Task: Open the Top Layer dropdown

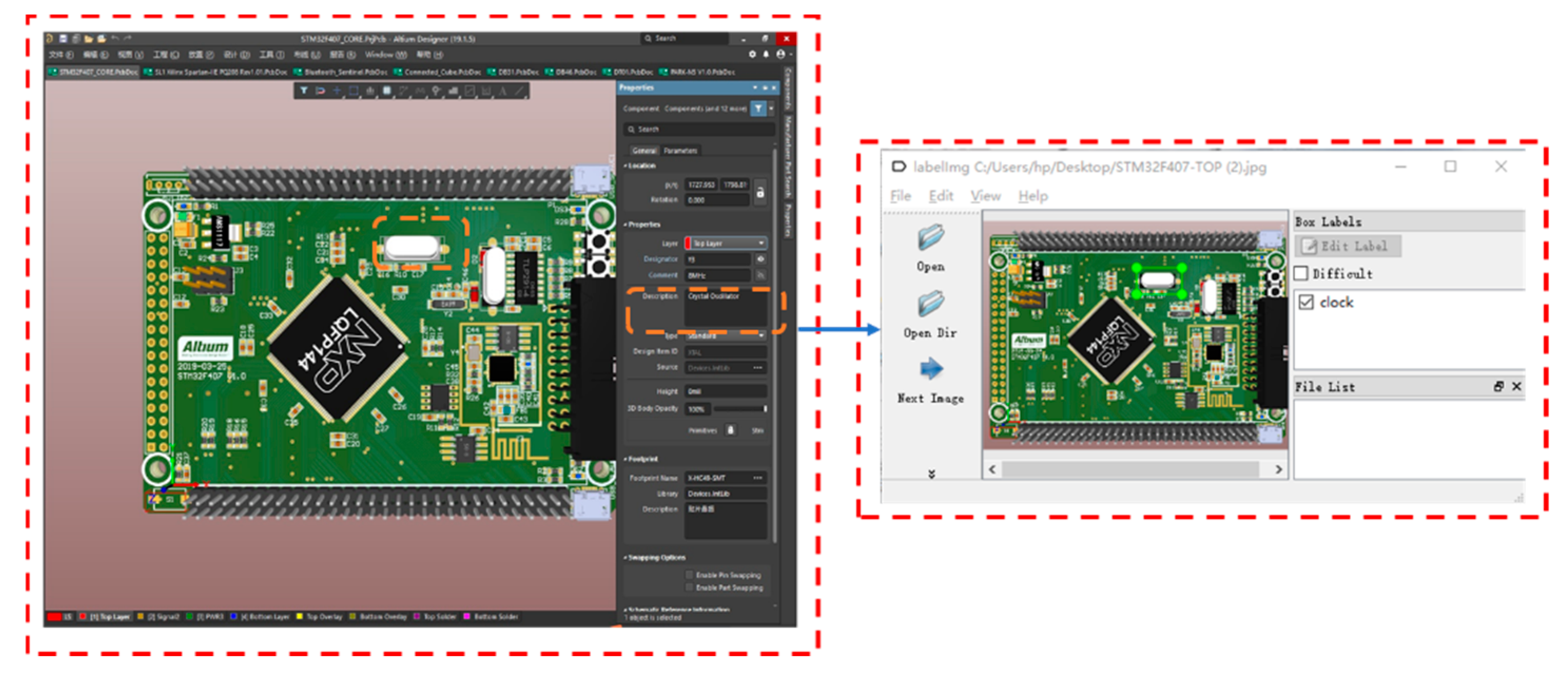Action: [726, 243]
